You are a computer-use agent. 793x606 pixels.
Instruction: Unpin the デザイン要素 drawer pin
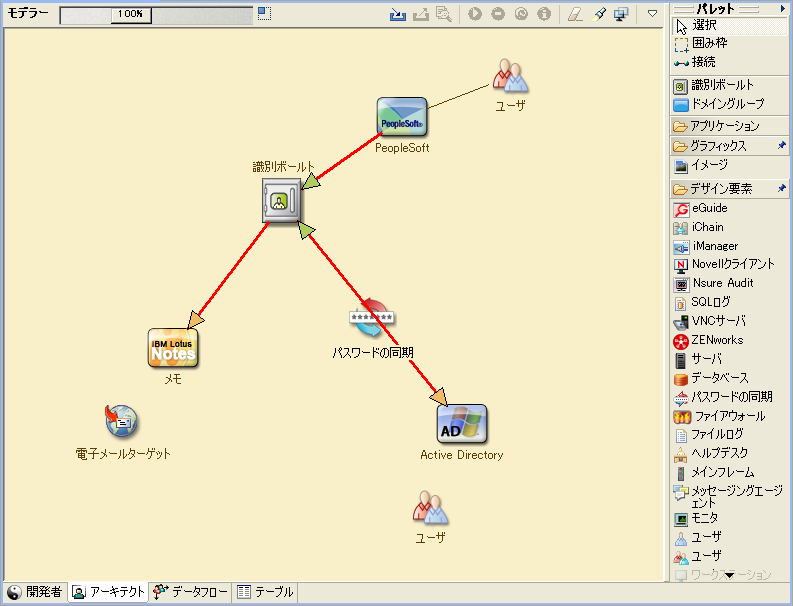click(782, 189)
